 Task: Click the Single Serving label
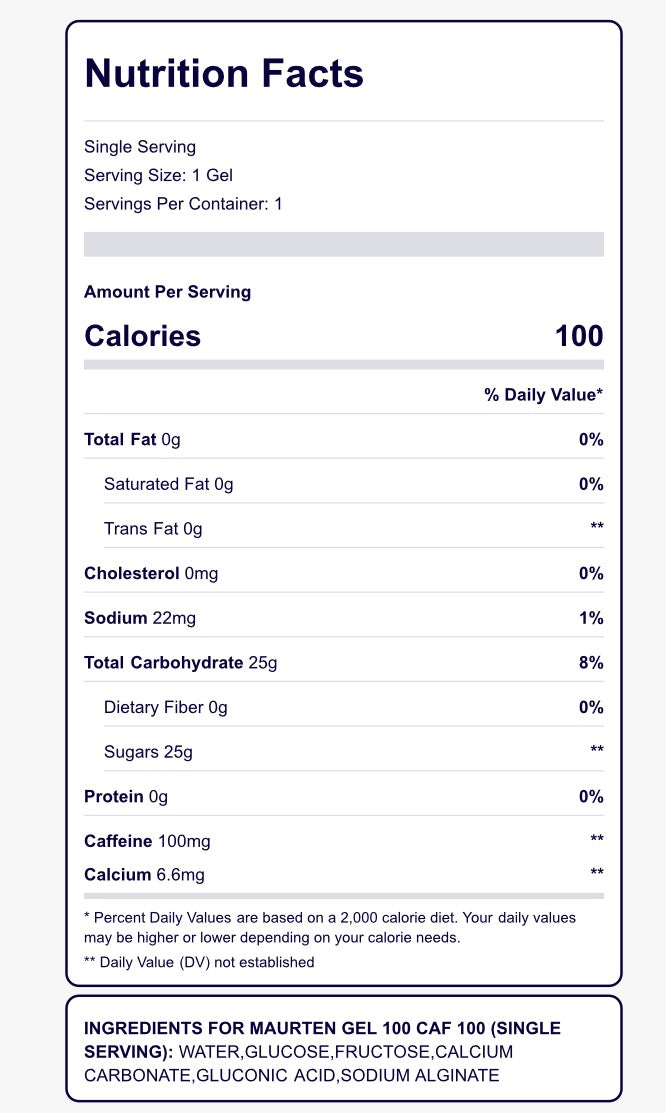click(x=140, y=147)
